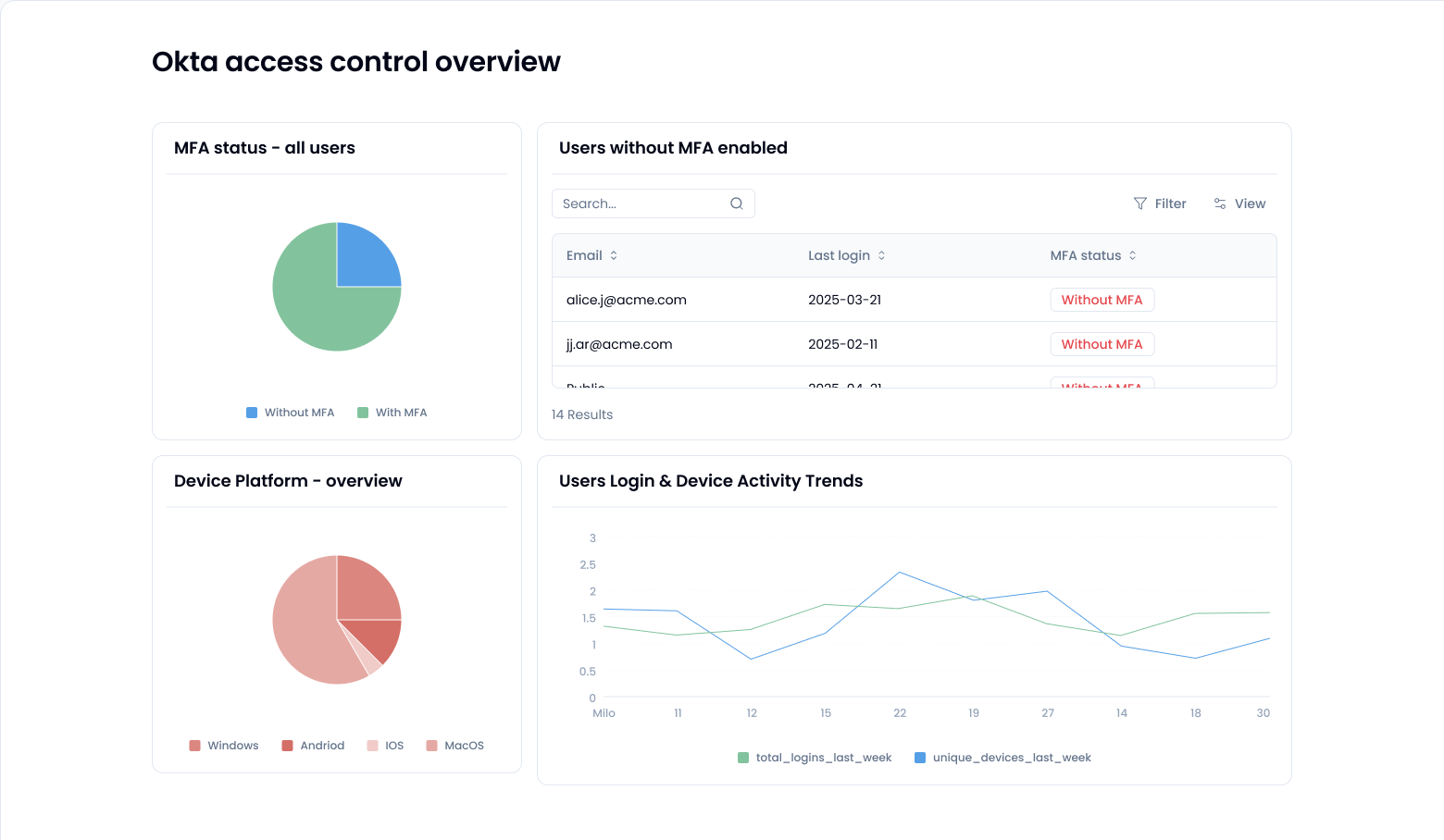Image resolution: width=1444 pixels, height=840 pixels.
Task: Click the magnifying glass search icon
Action: tap(737, 204)
